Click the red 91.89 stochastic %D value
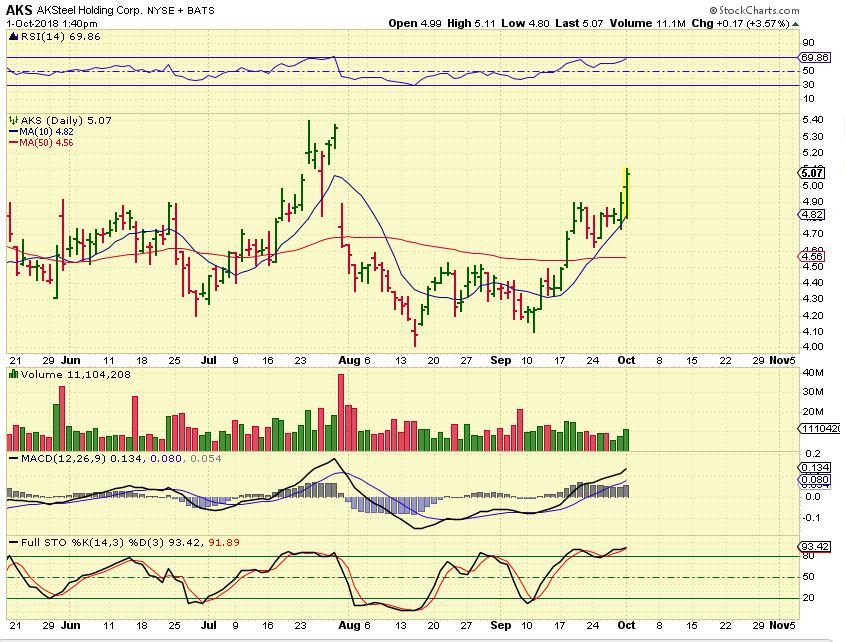This screenshot has height=642, width=845. tap(224, 542)
